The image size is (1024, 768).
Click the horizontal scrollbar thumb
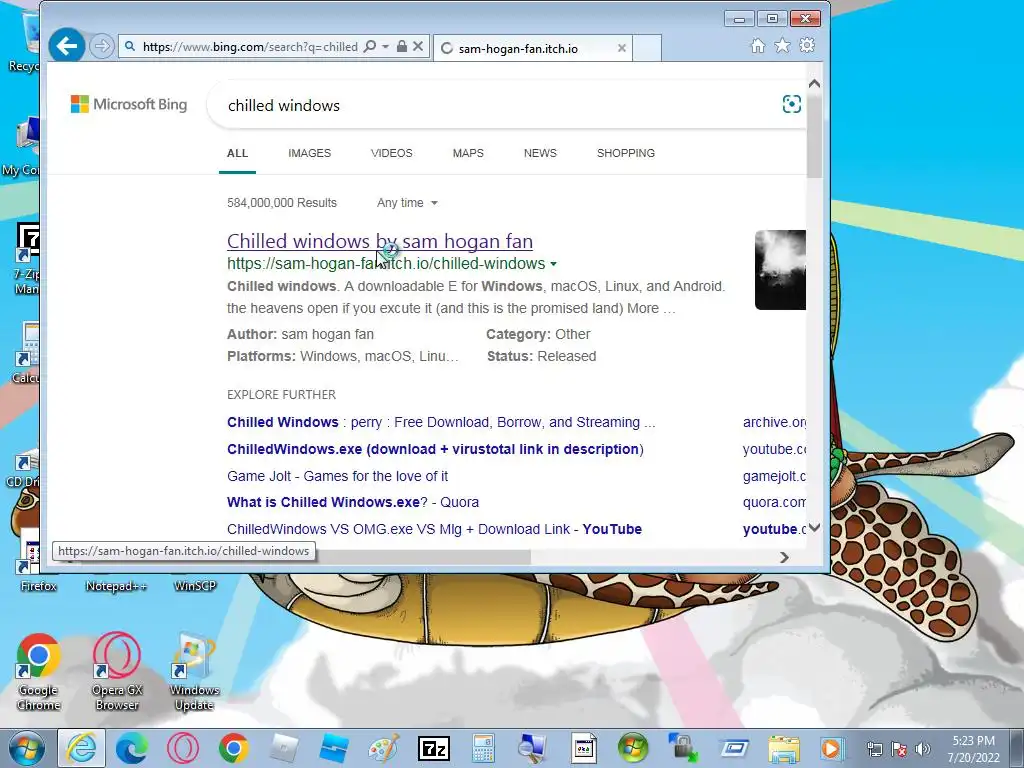coord(423,557)
